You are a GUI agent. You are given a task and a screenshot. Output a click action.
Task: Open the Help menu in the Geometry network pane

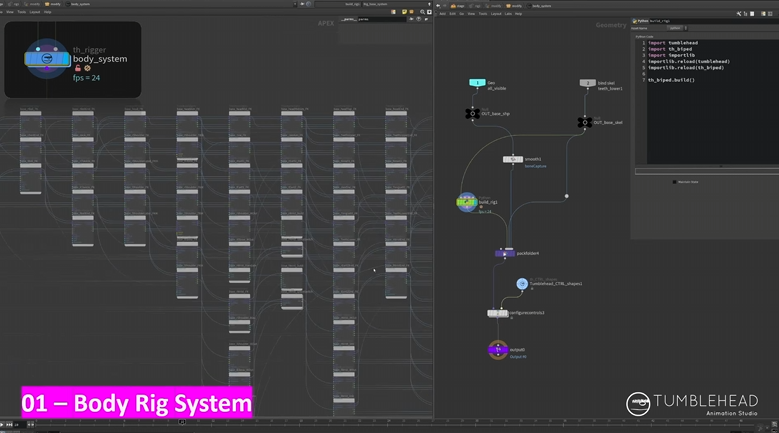click(518, 14)
